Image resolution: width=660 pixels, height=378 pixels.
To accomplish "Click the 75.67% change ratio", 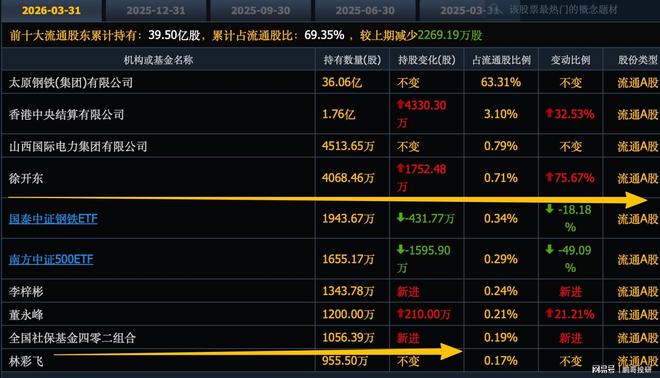I will tap(570, 178).
